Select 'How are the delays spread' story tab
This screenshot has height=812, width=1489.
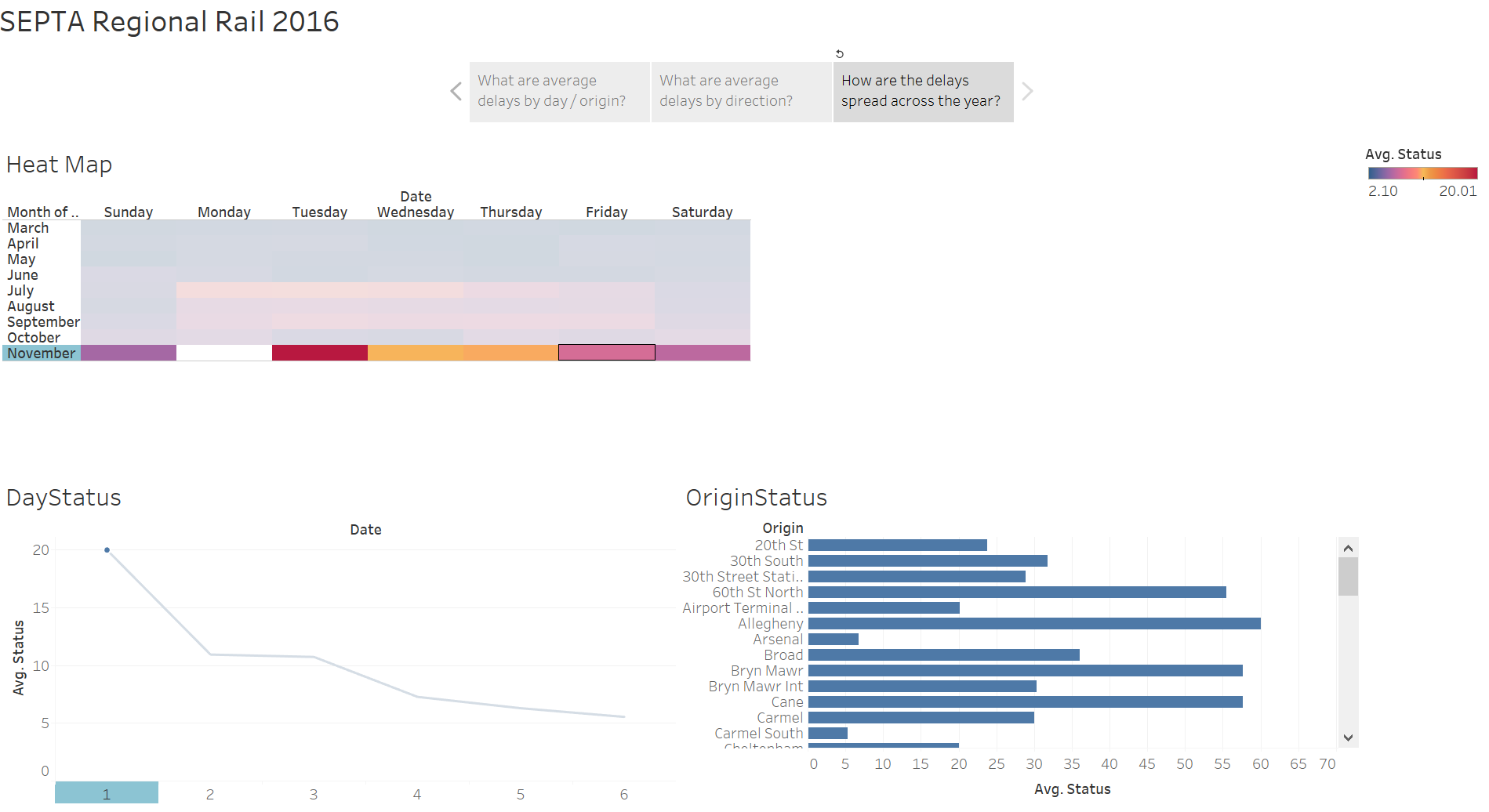pyautogui.click(x=923, y=92)
